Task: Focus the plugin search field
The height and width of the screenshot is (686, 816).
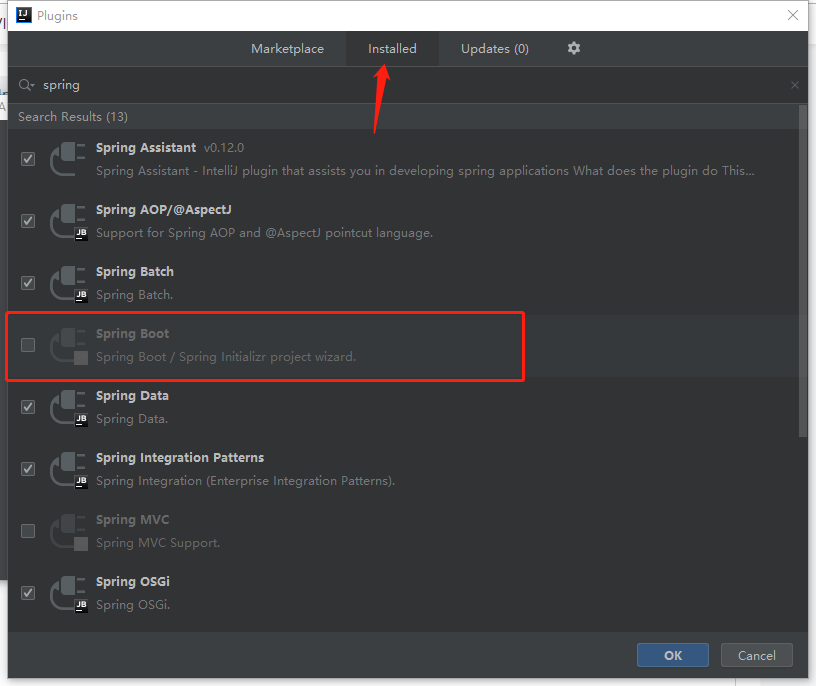Action: [406, 85]
